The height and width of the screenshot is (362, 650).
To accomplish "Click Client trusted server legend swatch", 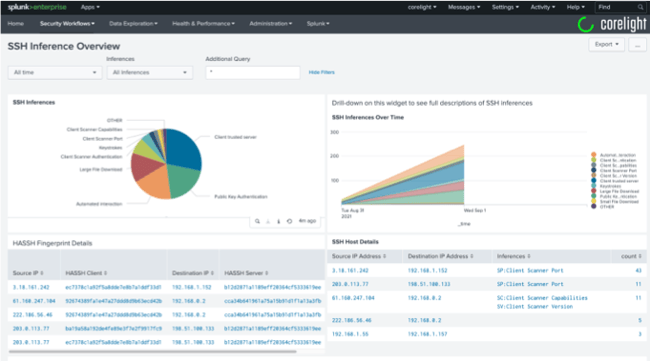I will tap(594, 181).
